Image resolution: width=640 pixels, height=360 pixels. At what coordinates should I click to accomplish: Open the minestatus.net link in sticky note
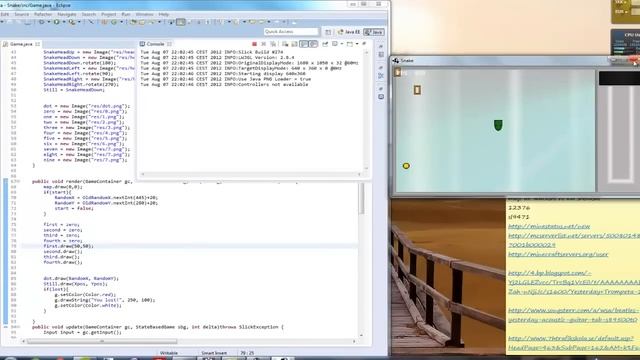coord(549,226)
